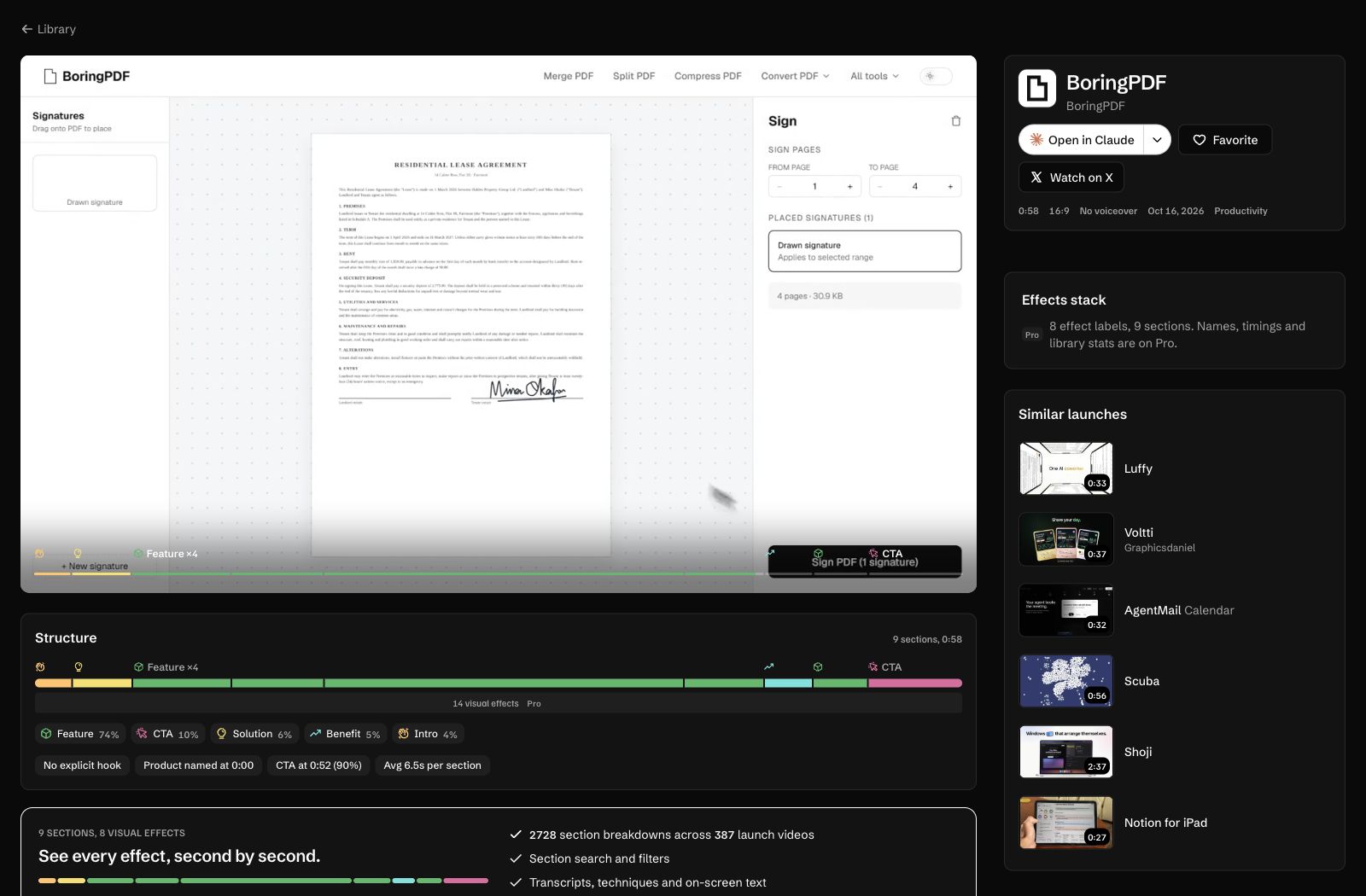Click the yellow Solution segment of Structure bar
The image size is (1366, 896).
point(102,683)
